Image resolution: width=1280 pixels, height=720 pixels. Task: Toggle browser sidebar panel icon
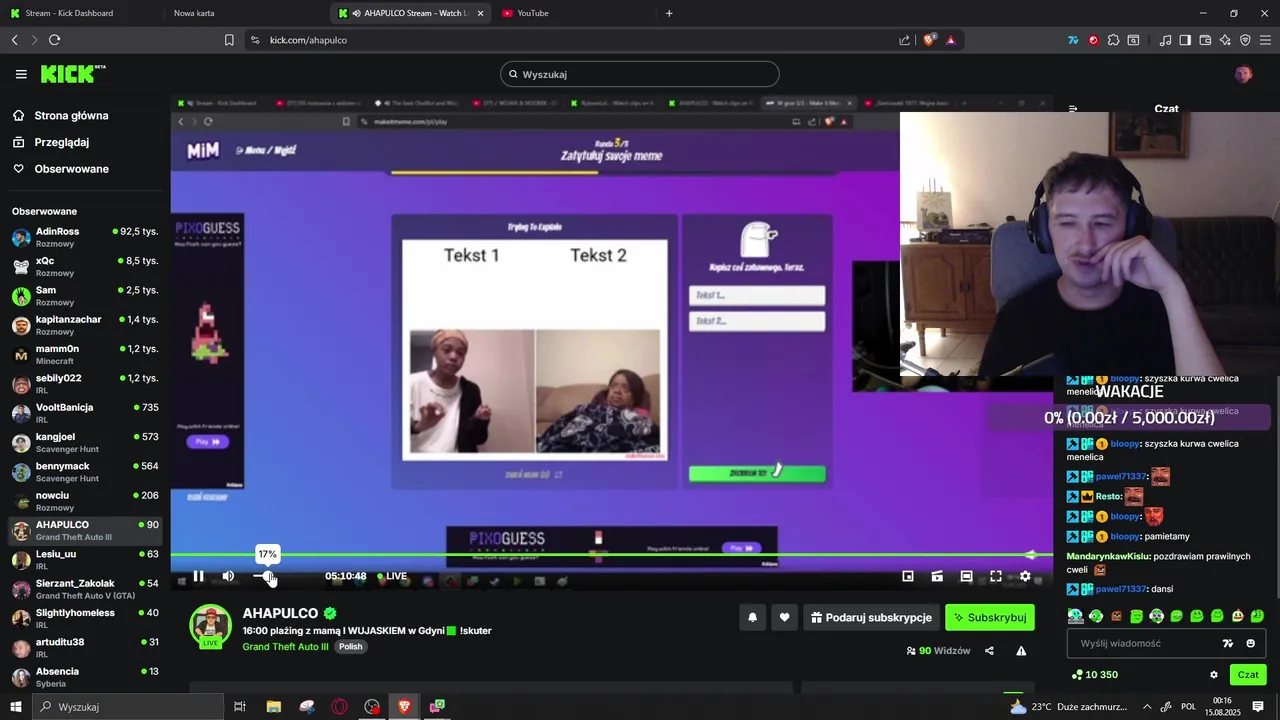click(x=1185, y=40)
